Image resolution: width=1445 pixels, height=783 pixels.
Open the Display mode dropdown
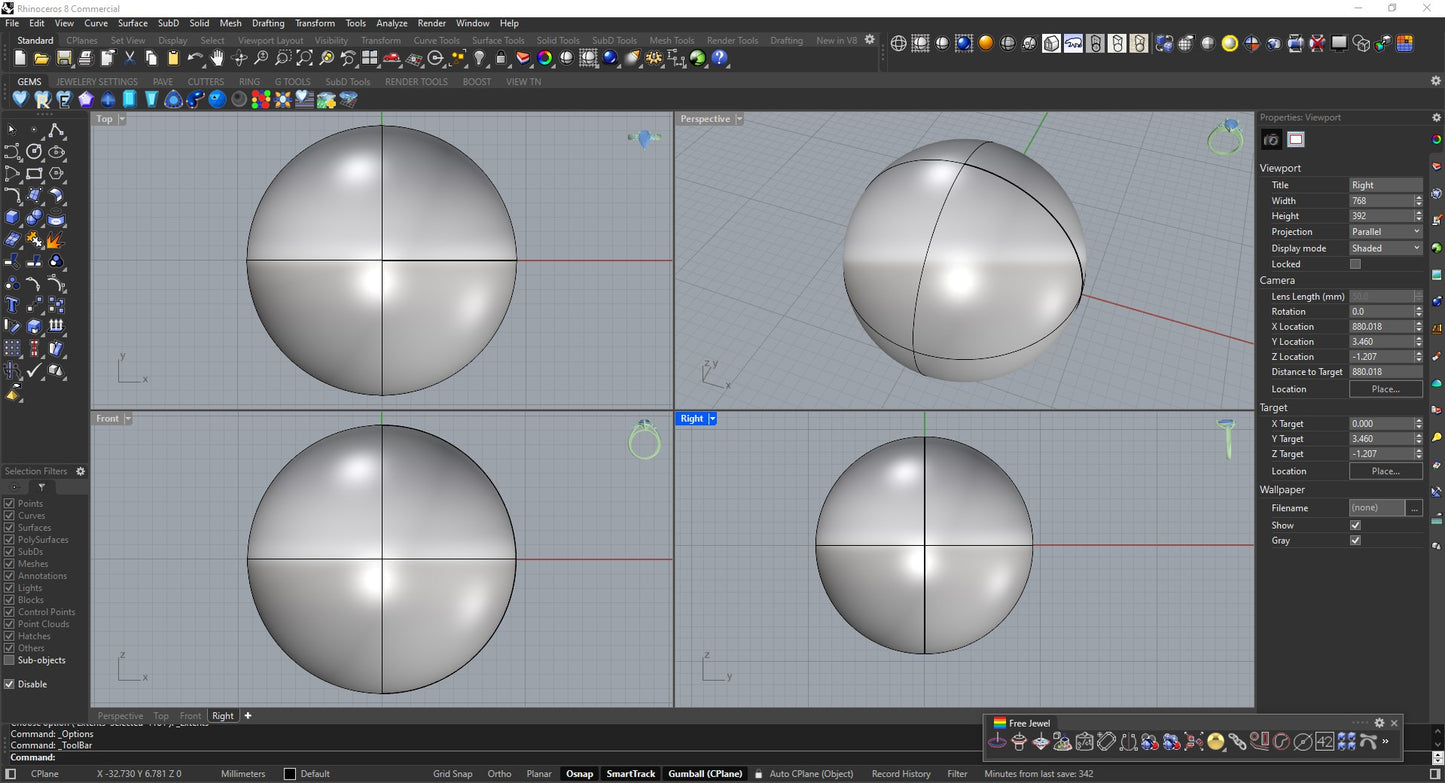point(1385,248)
